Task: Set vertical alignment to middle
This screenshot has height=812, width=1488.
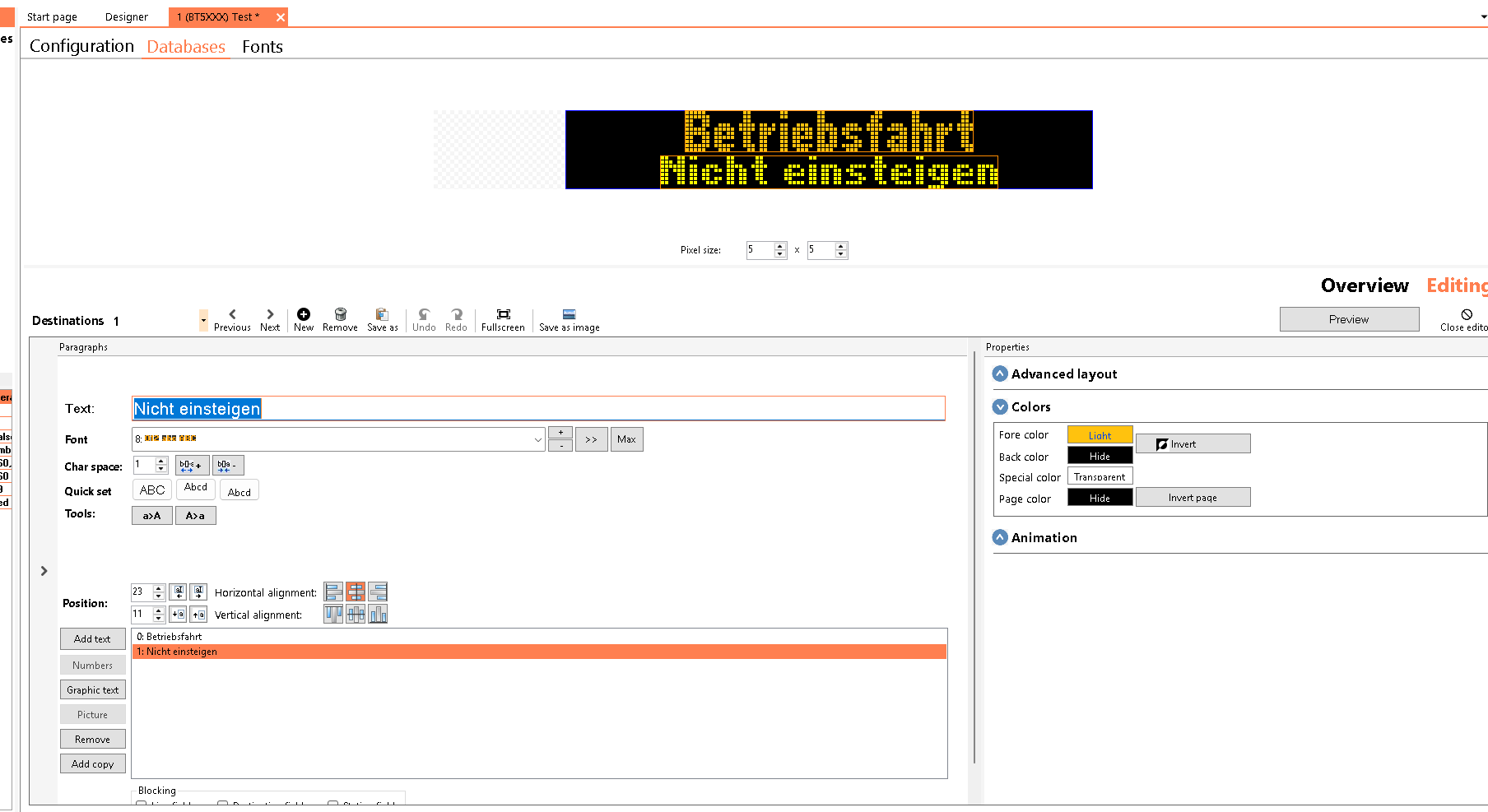Action: point(356,614)
